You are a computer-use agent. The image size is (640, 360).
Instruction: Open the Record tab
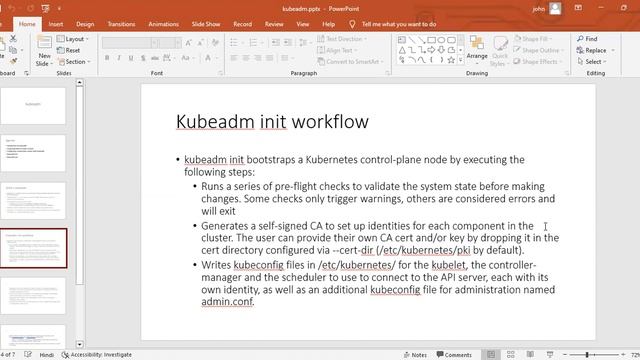[242, 24]
